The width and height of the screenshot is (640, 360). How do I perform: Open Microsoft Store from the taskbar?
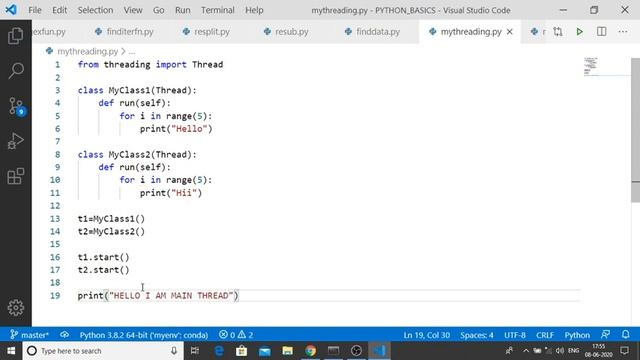coord(242,351)
